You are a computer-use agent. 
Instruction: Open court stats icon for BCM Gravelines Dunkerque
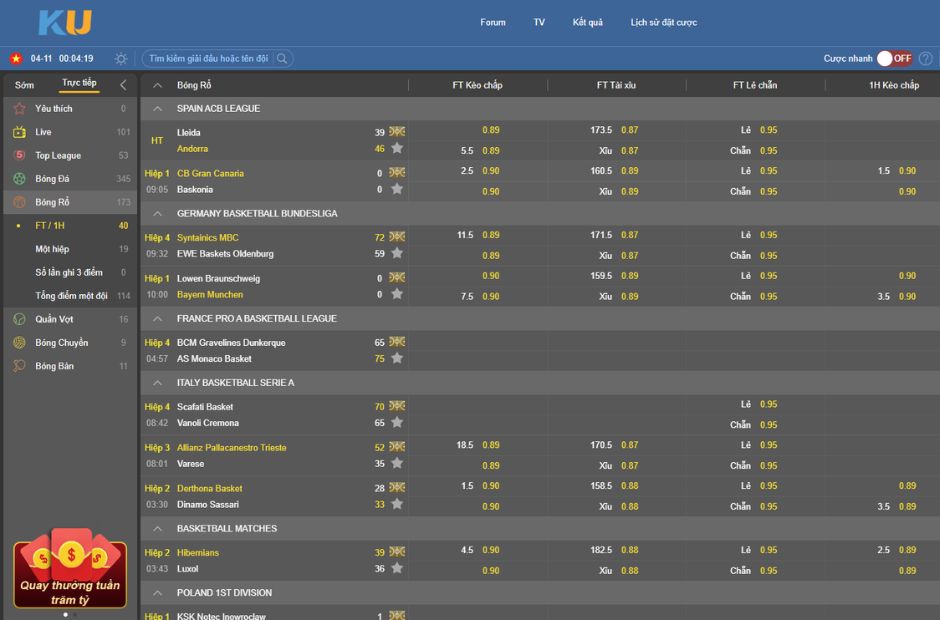pyautogui.click(x=397, y=341)
